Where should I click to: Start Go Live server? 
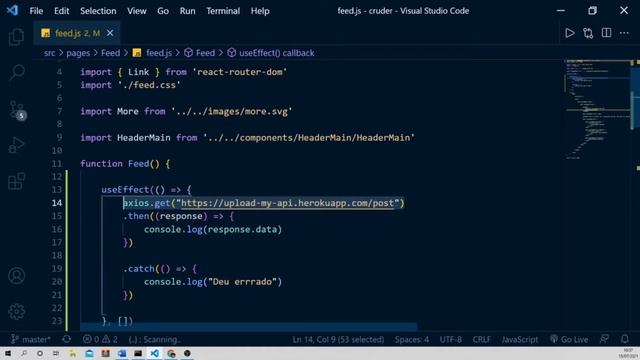click(569, 340)
